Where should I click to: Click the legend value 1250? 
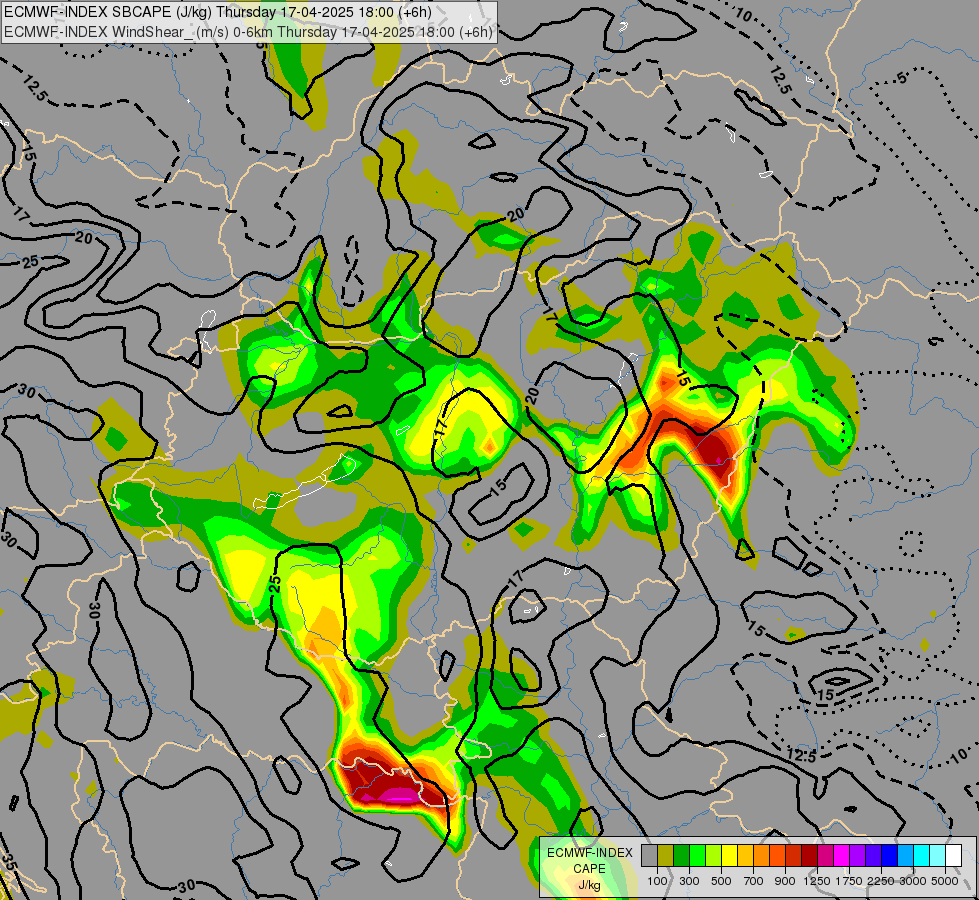tap(817, 881)
